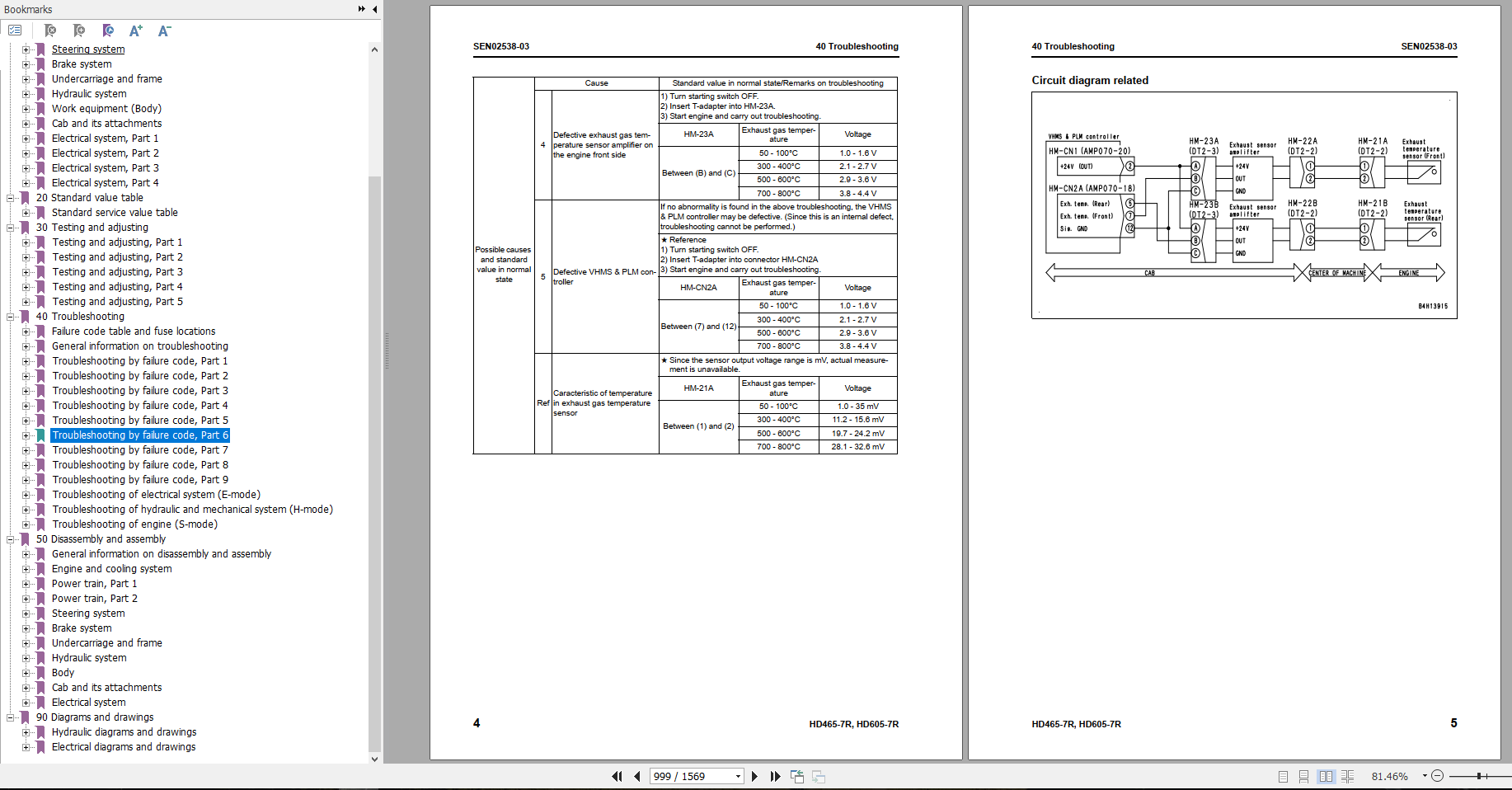Click bookmark icon beside 90 Diagrams and drawings
The height and width of the screenshot is (790, 1512).
(x=25, y=717)
